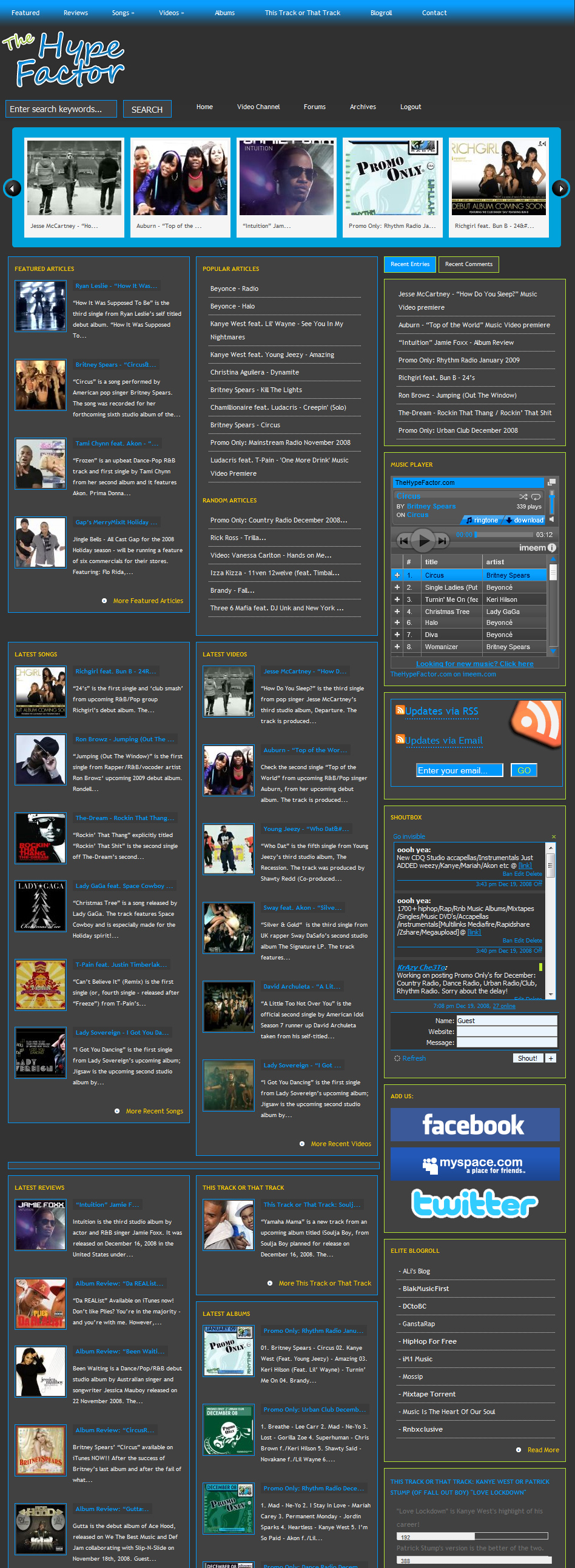Skip to the next track in player
Viewport: 575px width, 1568px height.
point(443,540)
